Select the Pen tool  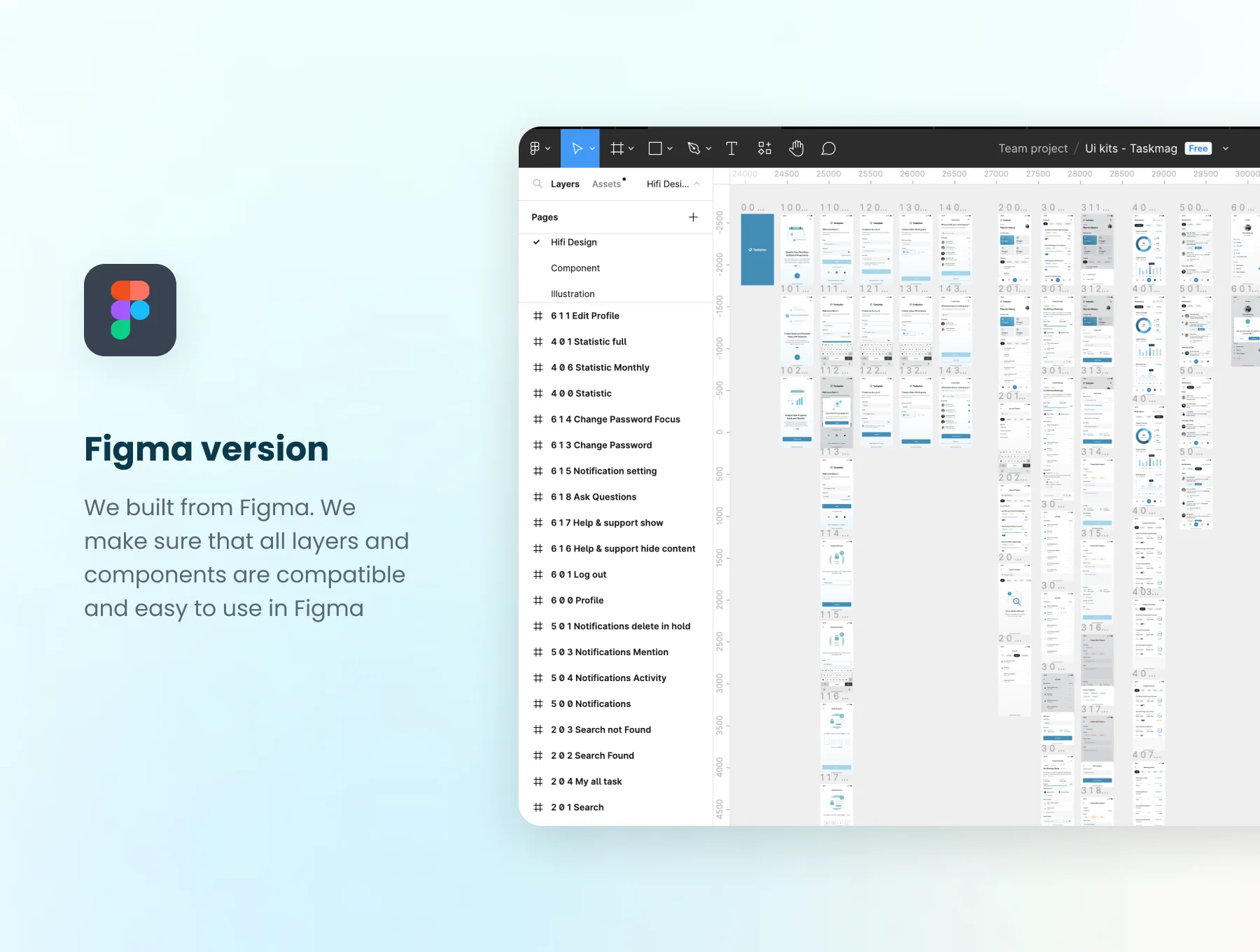694,148
